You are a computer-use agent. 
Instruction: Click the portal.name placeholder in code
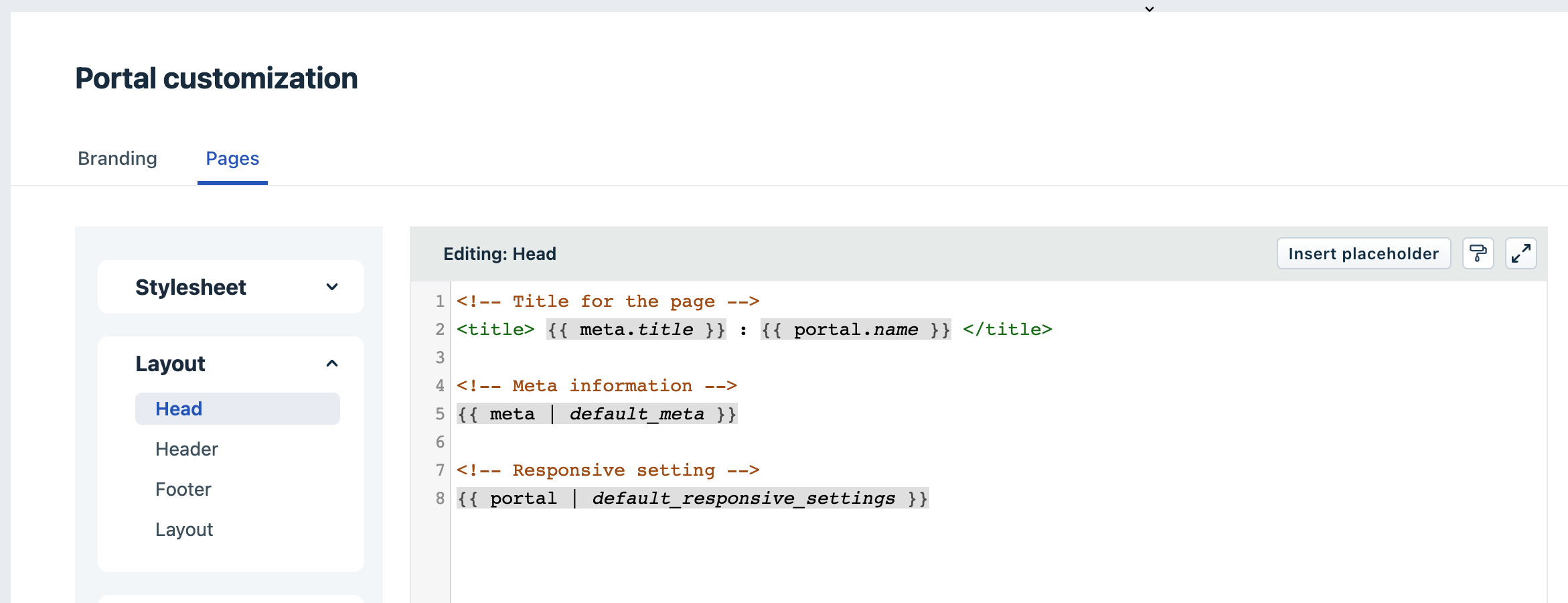(856, 330)
